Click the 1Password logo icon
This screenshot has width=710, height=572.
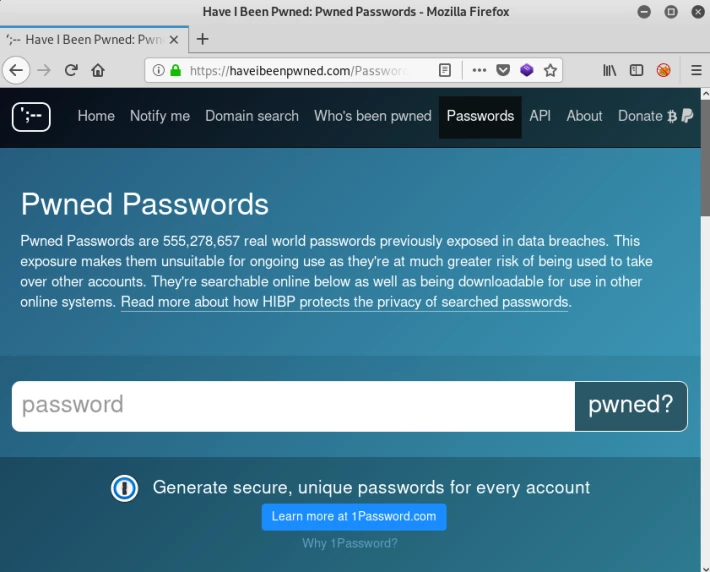pyautogui.click(x=125, y=489)
